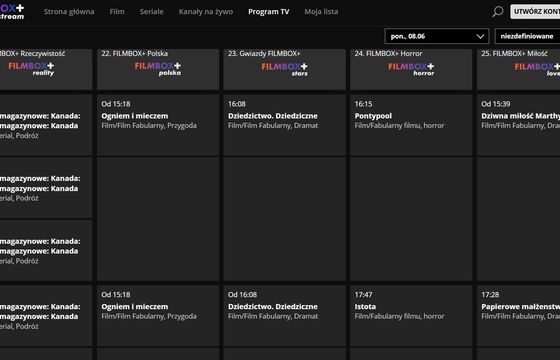Open FILMBOX+ reality channel logo
Screen dimensions: 560x360
click(x=31, y=69)
